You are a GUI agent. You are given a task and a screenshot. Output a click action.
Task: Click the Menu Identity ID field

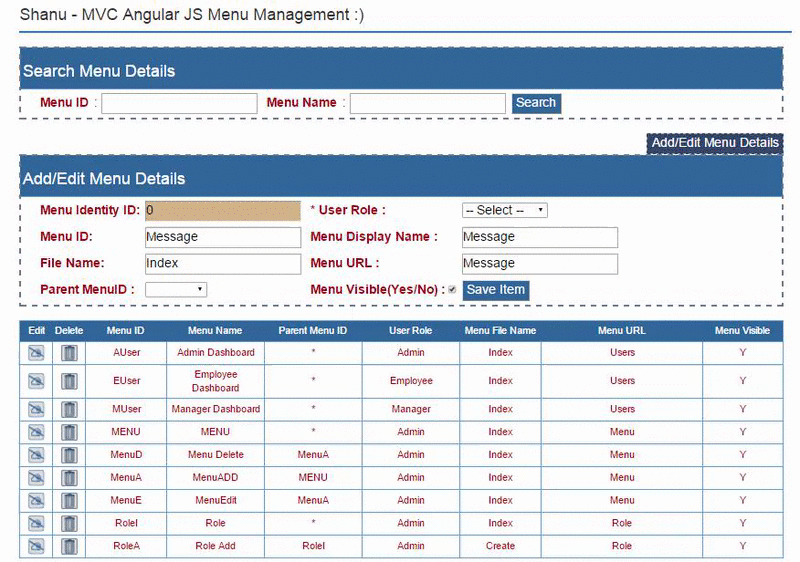click(x=223, y=211)
